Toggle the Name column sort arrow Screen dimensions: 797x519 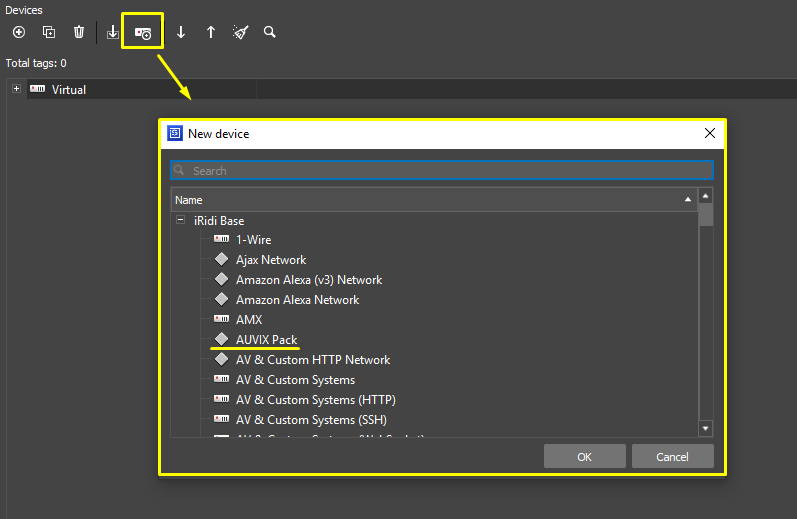click(688, 200)
